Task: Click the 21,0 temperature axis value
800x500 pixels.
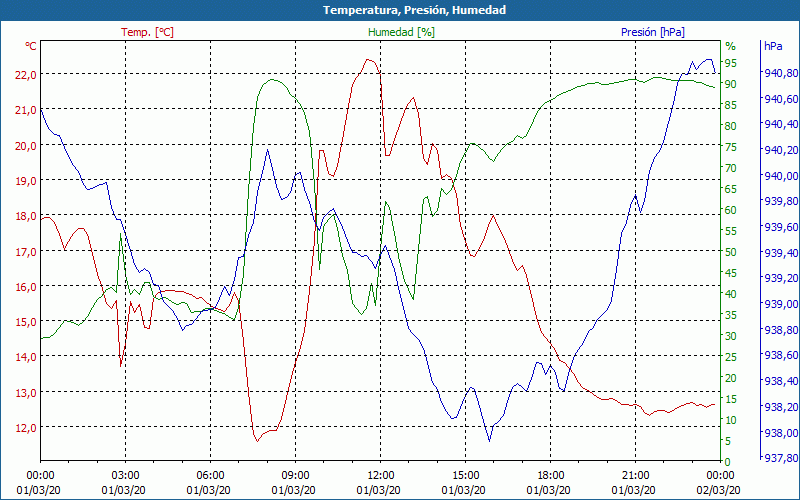Action: point(26,110)
